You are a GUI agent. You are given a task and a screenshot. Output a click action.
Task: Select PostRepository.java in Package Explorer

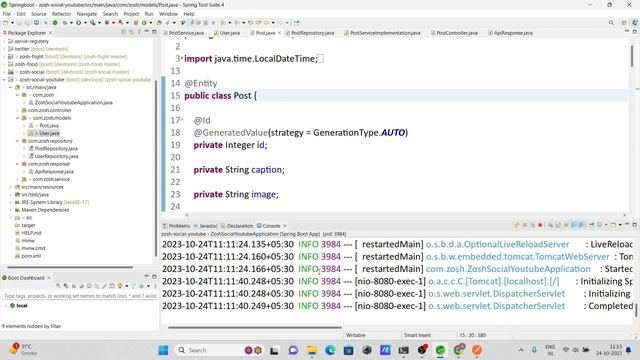click(56, 149)
